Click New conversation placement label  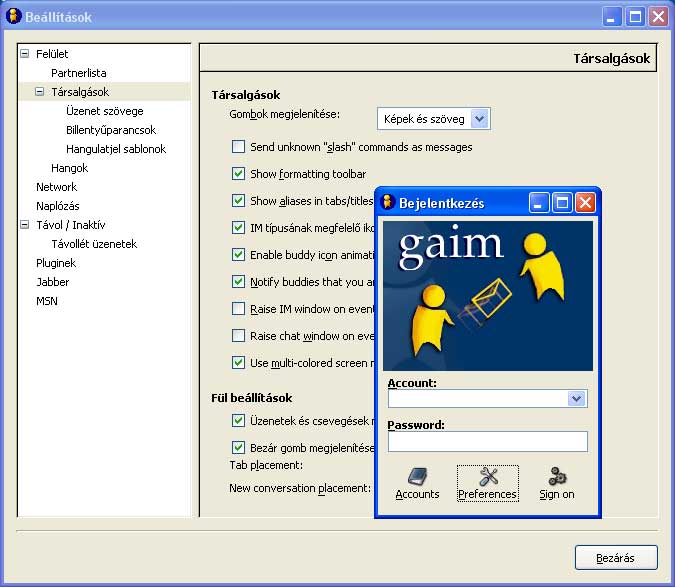pyautogui.click(x=300, y=488)
